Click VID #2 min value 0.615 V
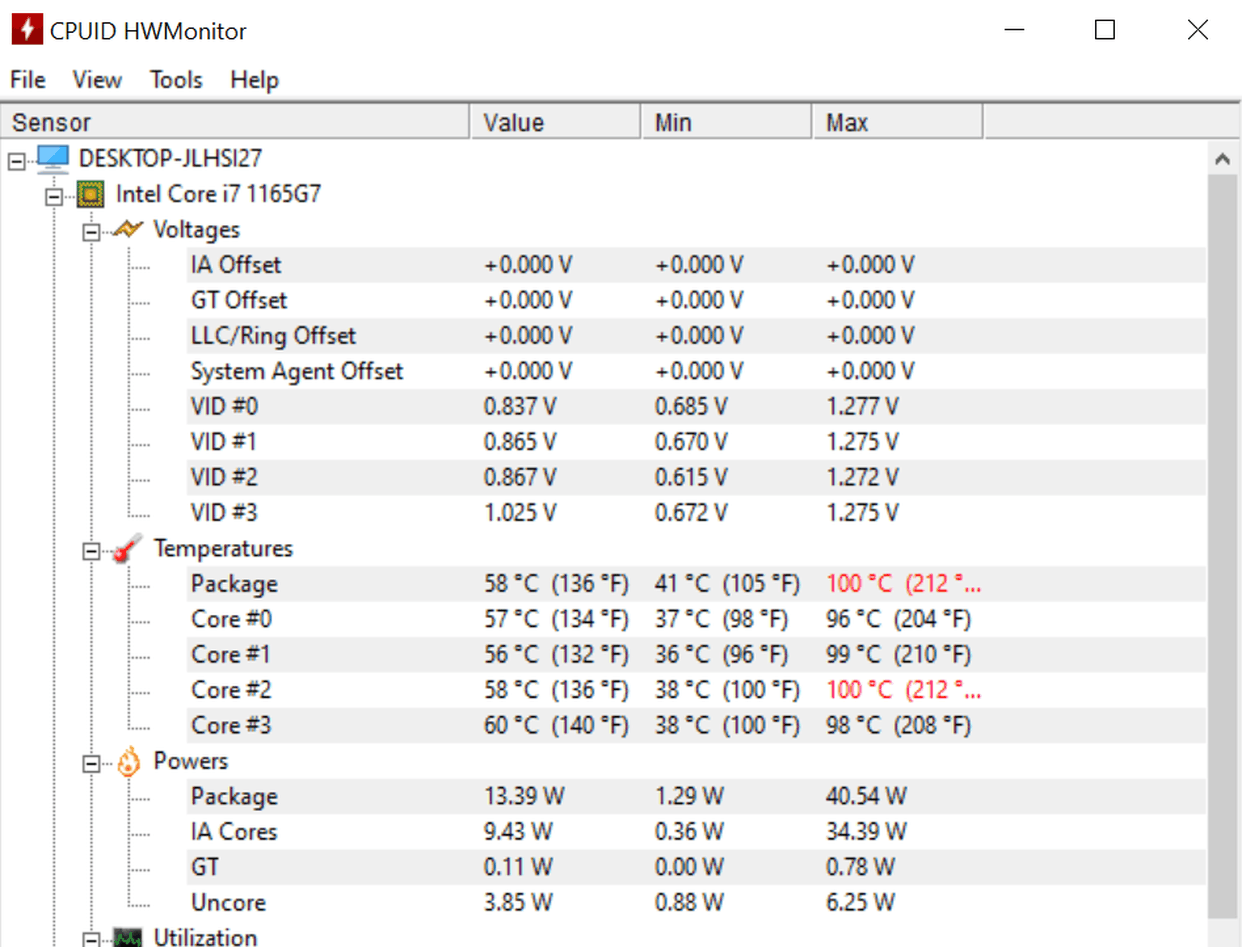1242x947 pixels. click(692, 478)
